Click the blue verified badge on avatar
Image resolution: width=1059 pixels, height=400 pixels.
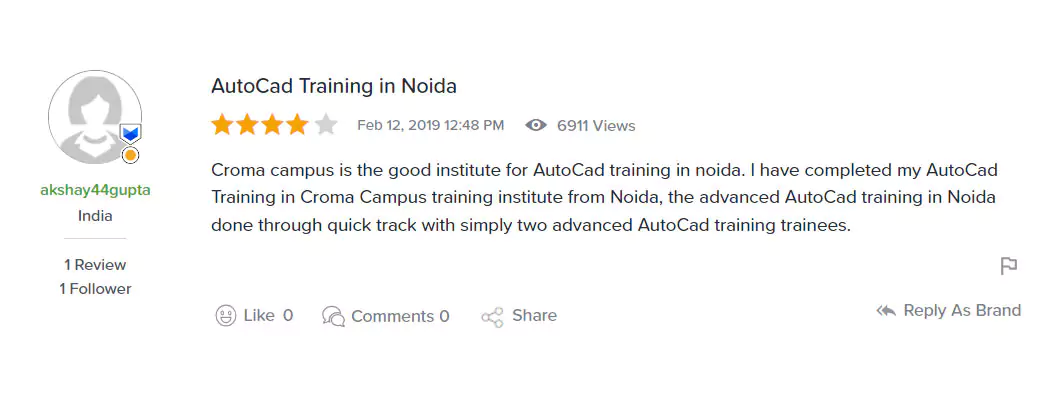pyautogui.click(x=130, y=134)
